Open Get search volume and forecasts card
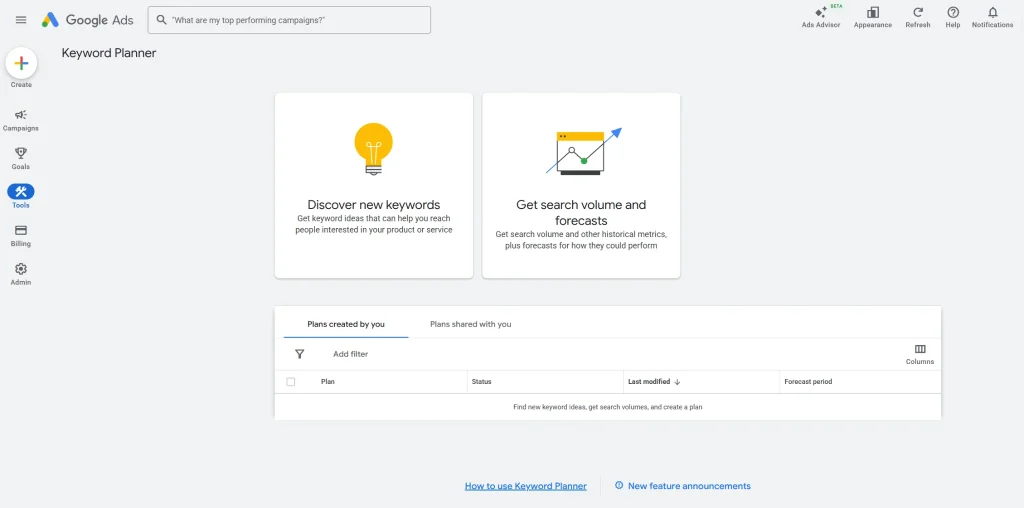The height and width of the screenshot is (508, 1024). (x=581, y=185)
